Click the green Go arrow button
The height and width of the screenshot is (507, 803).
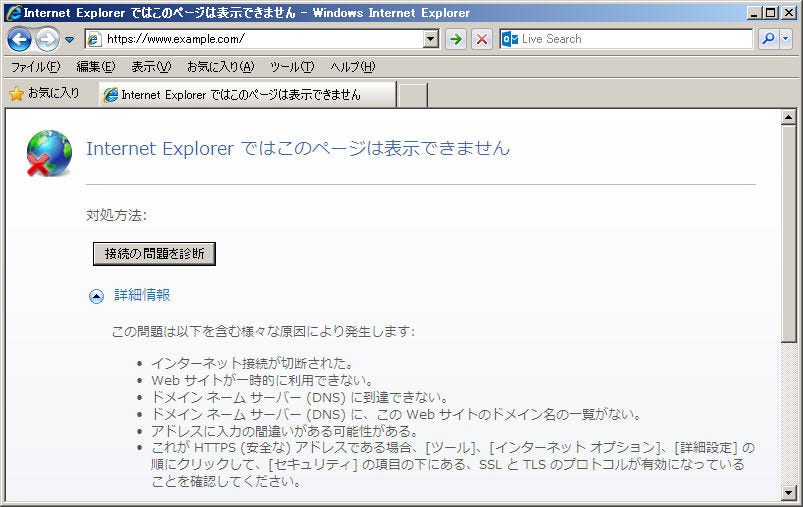point(455,39)
